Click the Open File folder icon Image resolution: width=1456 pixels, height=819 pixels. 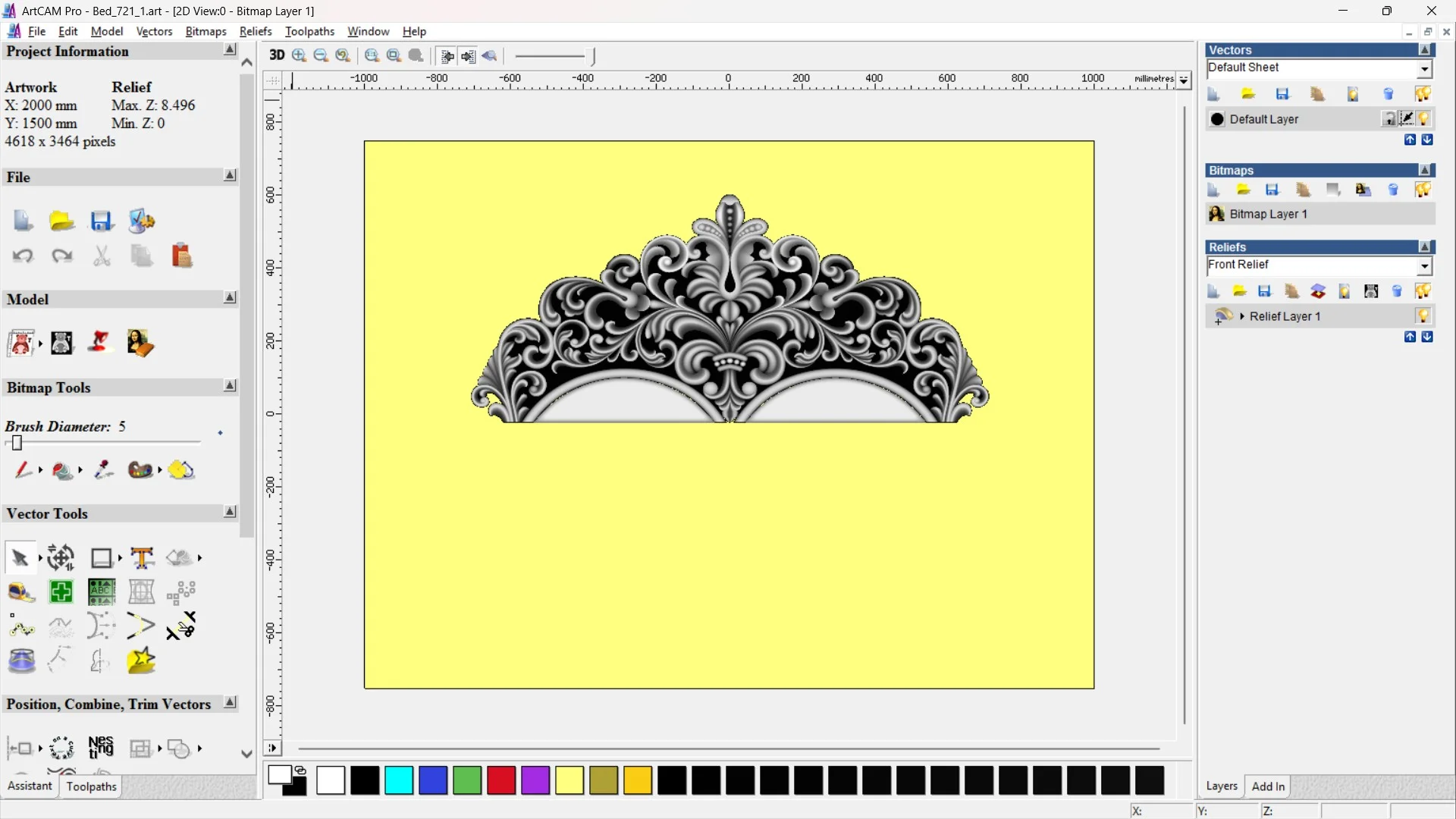[61, 221]
